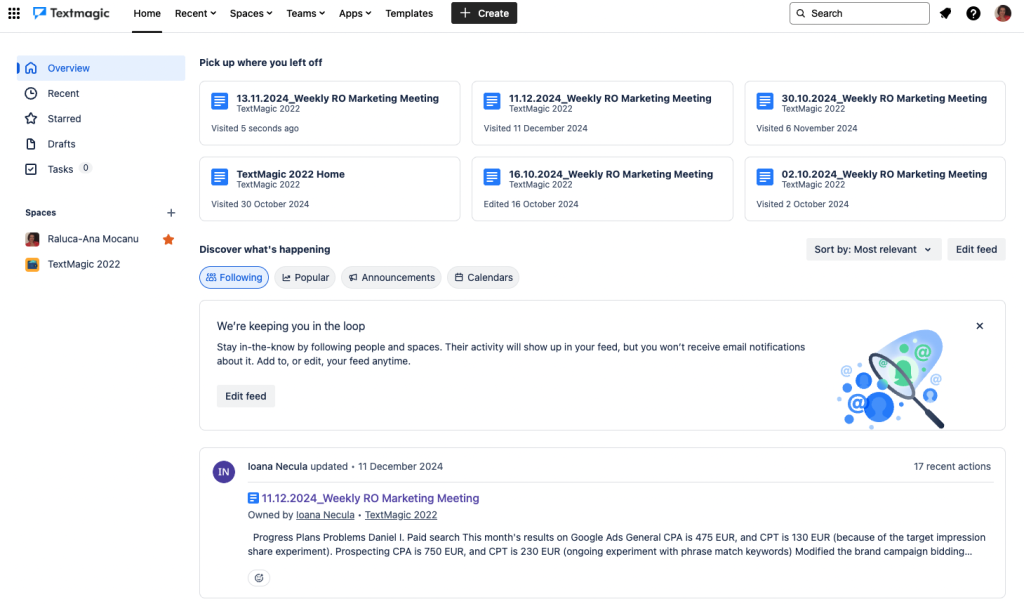Expand the Recent dropdown menu
Screen dimensions: 1024x604
coord(195,13)
